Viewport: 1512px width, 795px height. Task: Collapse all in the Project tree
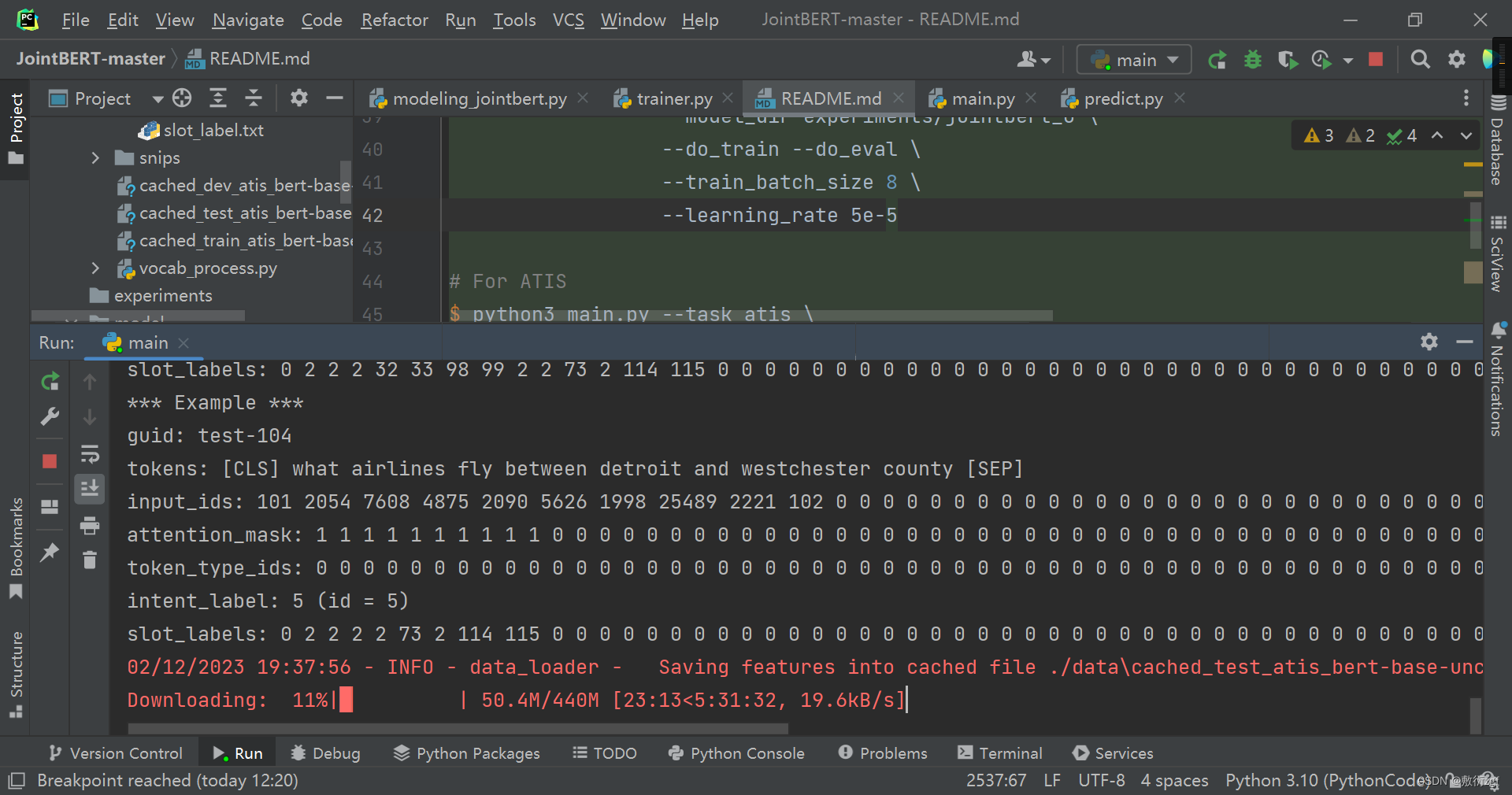point(254,98)
